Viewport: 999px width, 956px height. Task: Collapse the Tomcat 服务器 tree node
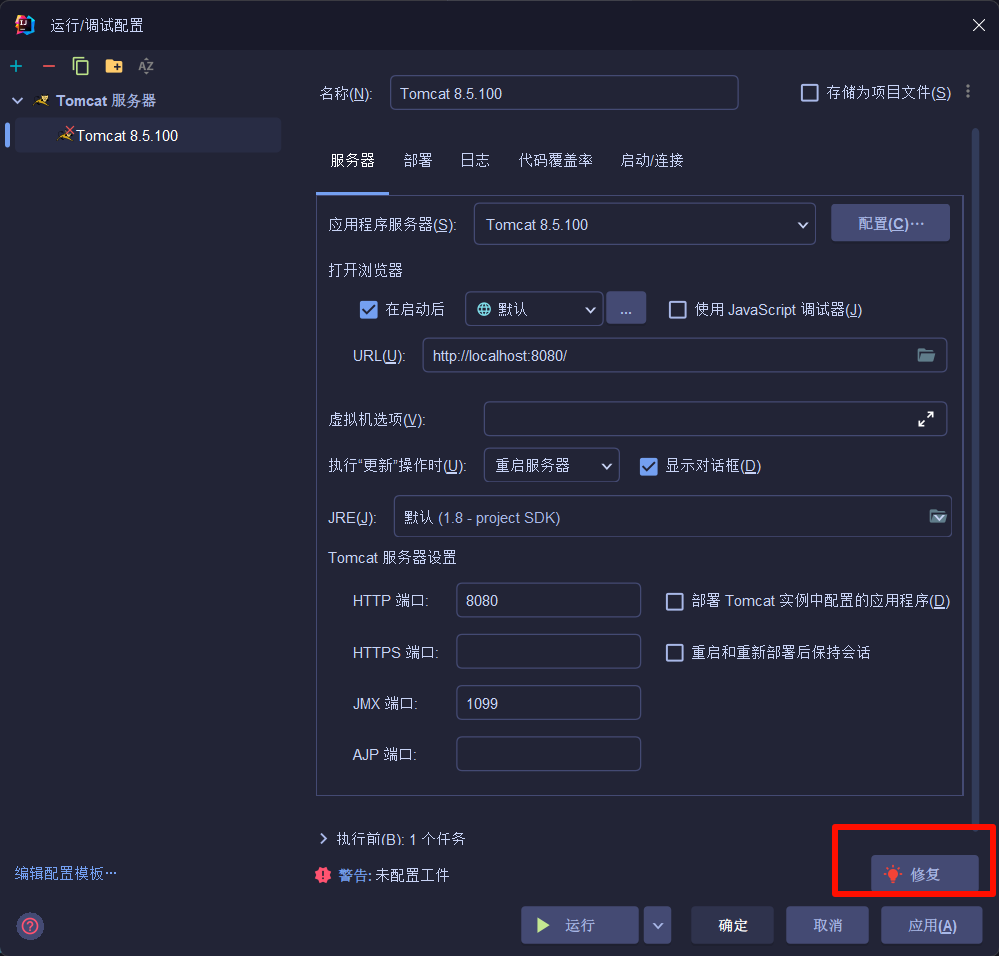(18, 101)
